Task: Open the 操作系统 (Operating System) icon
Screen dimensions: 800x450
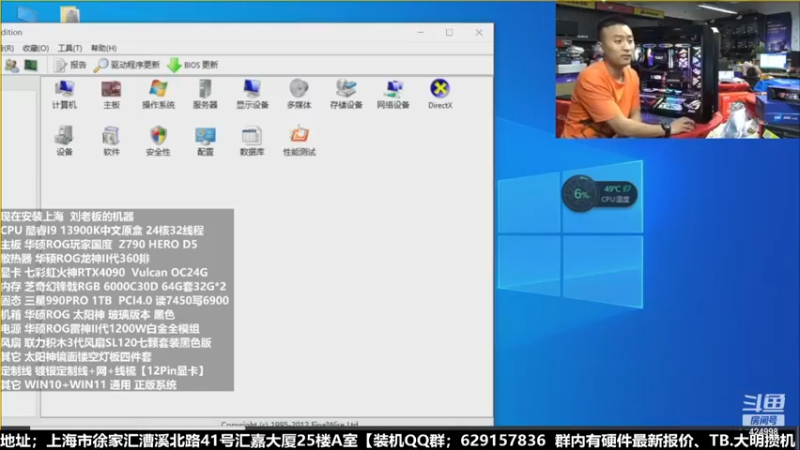Action: pyautogui.click(x=158, y=94)
